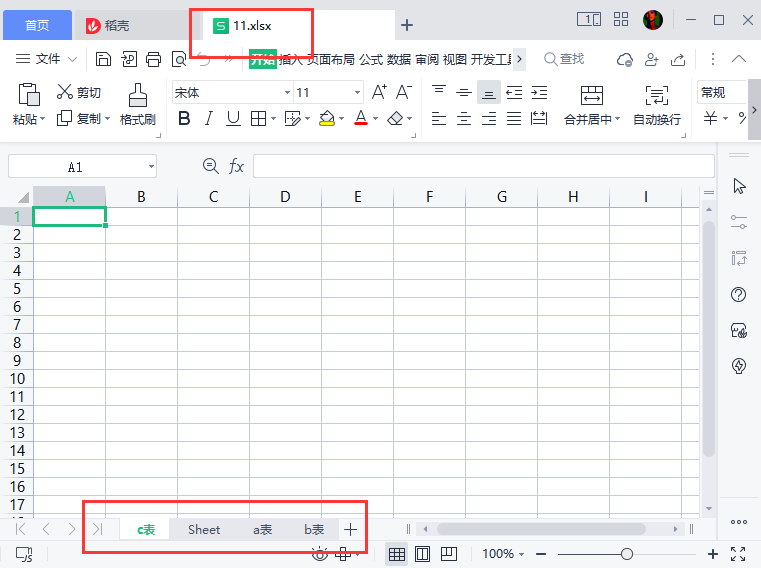Switch to the 数据 (Data) ribbon tab

[399, 60]
